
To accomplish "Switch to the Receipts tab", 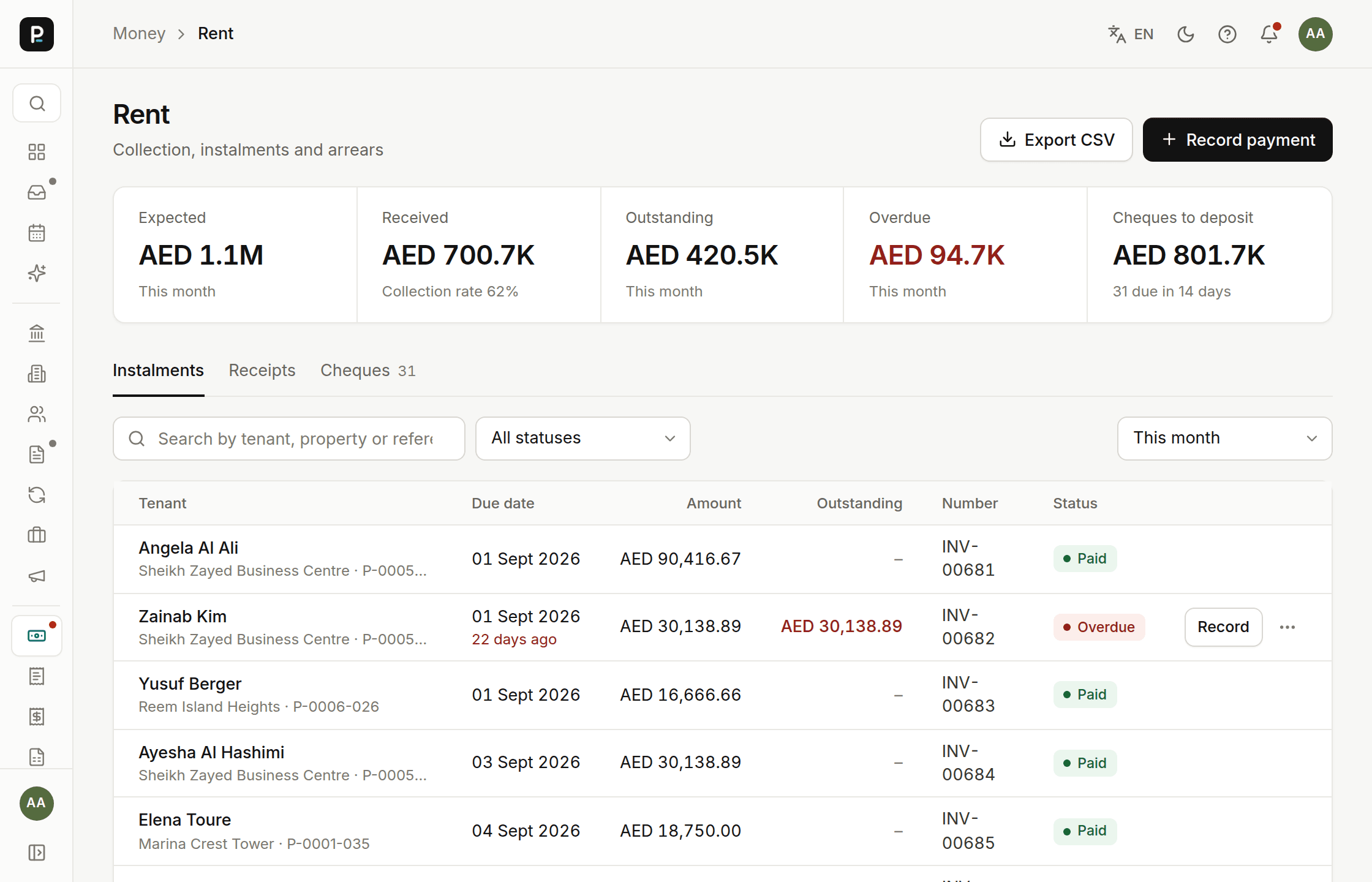I will (x=262, y=371).
